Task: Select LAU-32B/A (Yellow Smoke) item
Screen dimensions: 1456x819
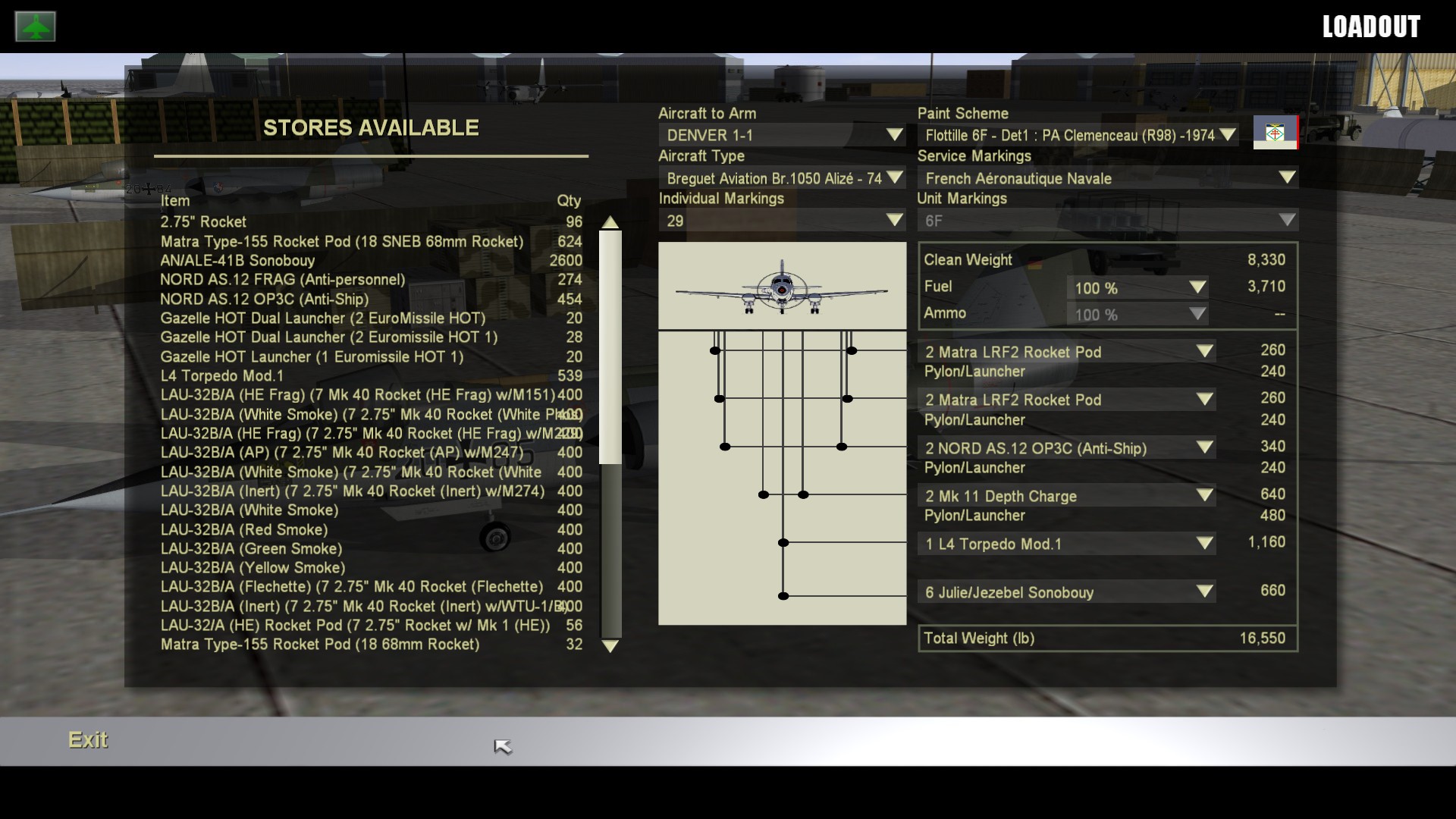Action: (x=372, y=567)
